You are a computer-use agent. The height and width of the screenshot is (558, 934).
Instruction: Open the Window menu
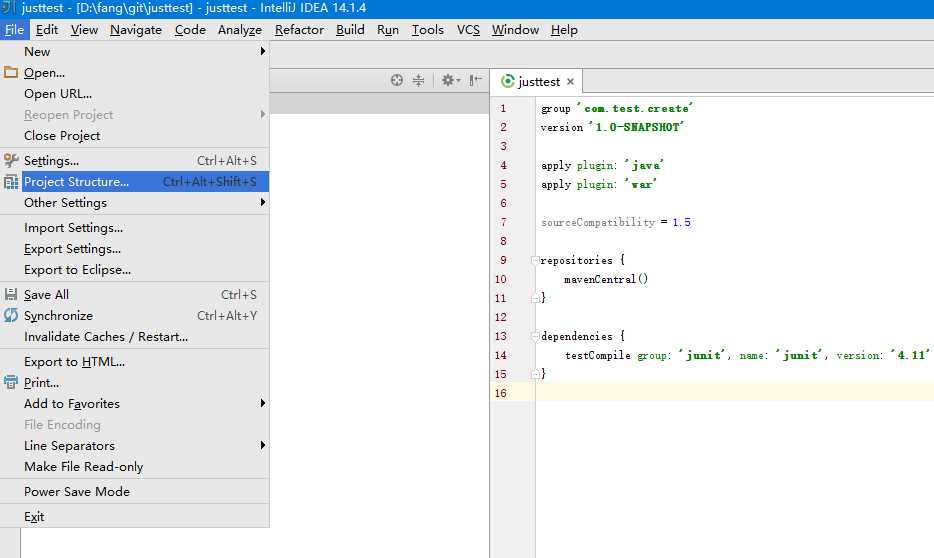click(515, 30)
